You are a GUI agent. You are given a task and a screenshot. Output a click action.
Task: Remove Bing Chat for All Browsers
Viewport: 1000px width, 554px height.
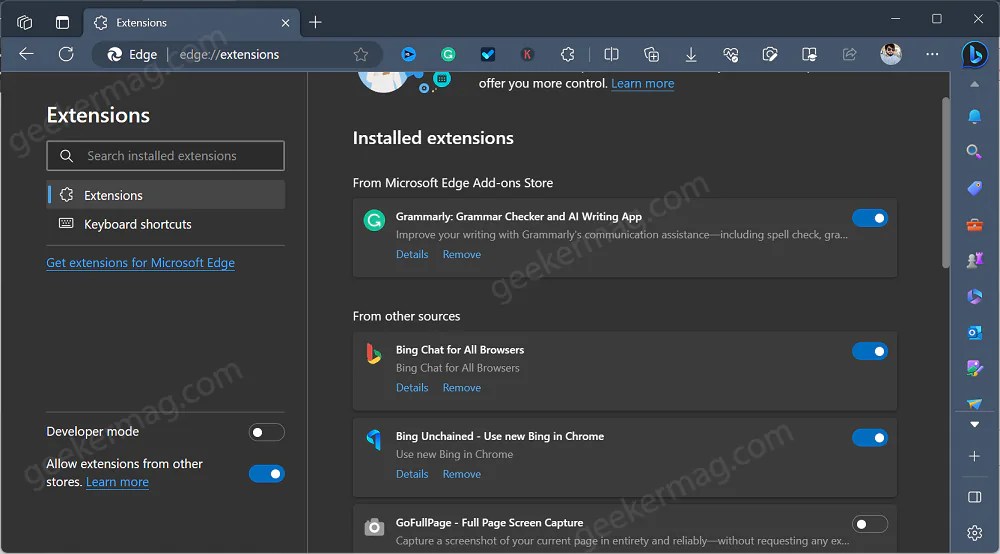[462, 388]
